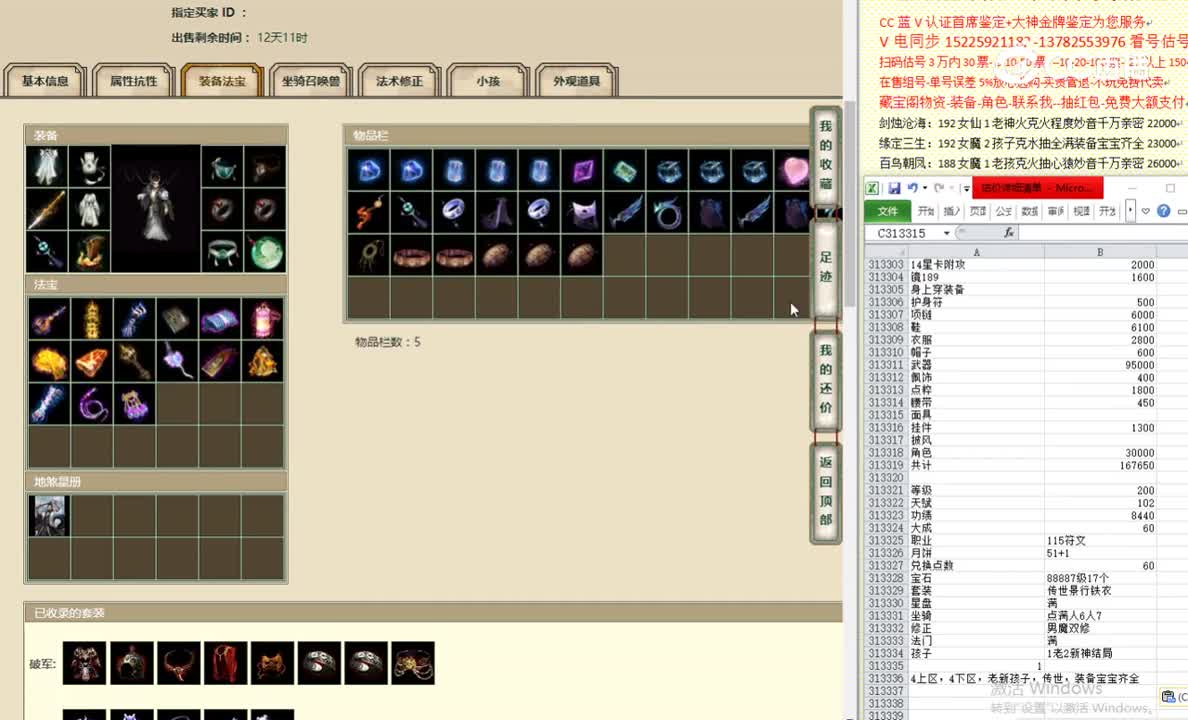
Task: Click the fx insert function button
Action: click(x=1008, y=233)
